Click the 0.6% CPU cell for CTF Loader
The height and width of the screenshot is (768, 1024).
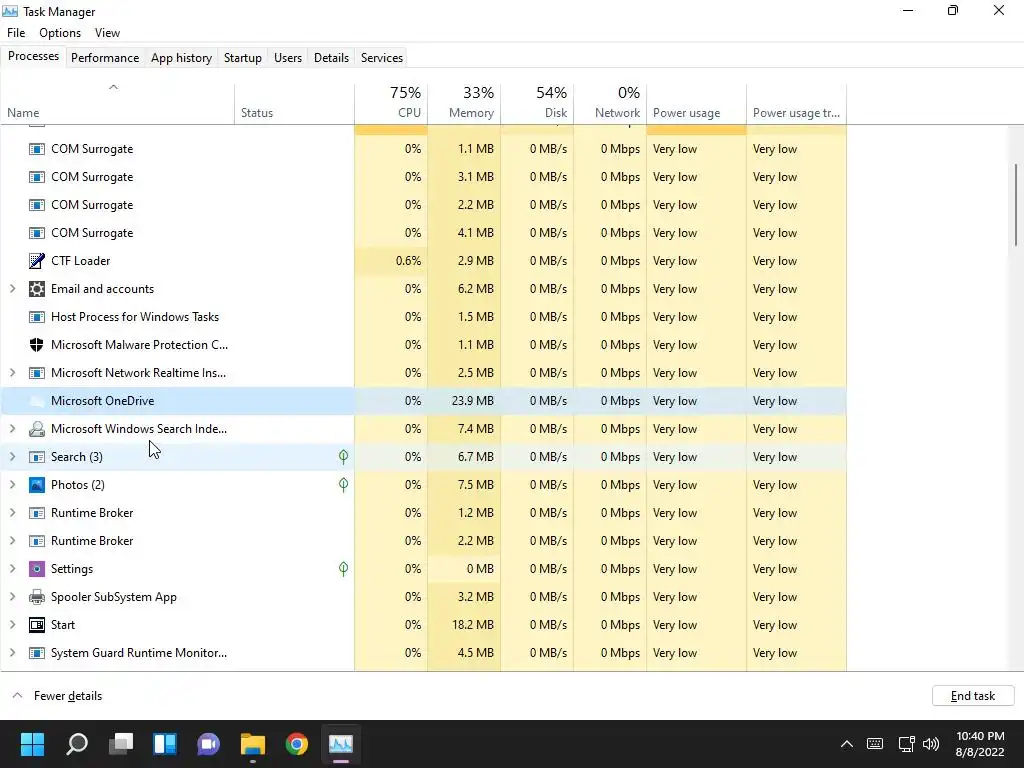(391, 261)
